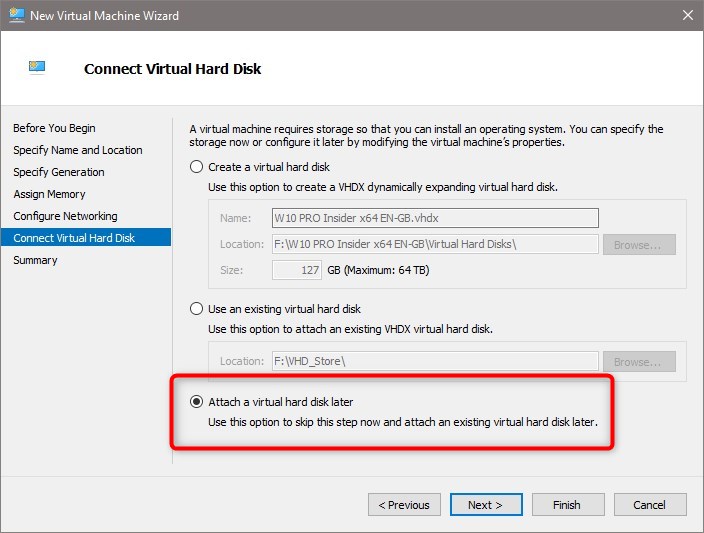Select Create a virtual hard disk option
Image resolution: width=704 pixels, height=533 pixels.
196,167
